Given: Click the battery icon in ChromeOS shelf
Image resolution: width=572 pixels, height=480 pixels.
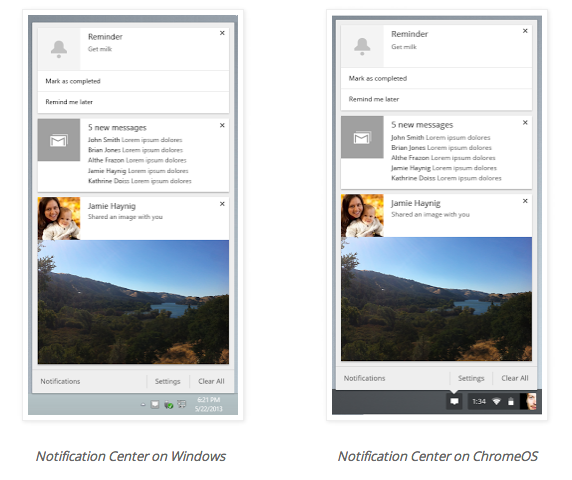Looking at the screenshot, I should tap(511, 402).
